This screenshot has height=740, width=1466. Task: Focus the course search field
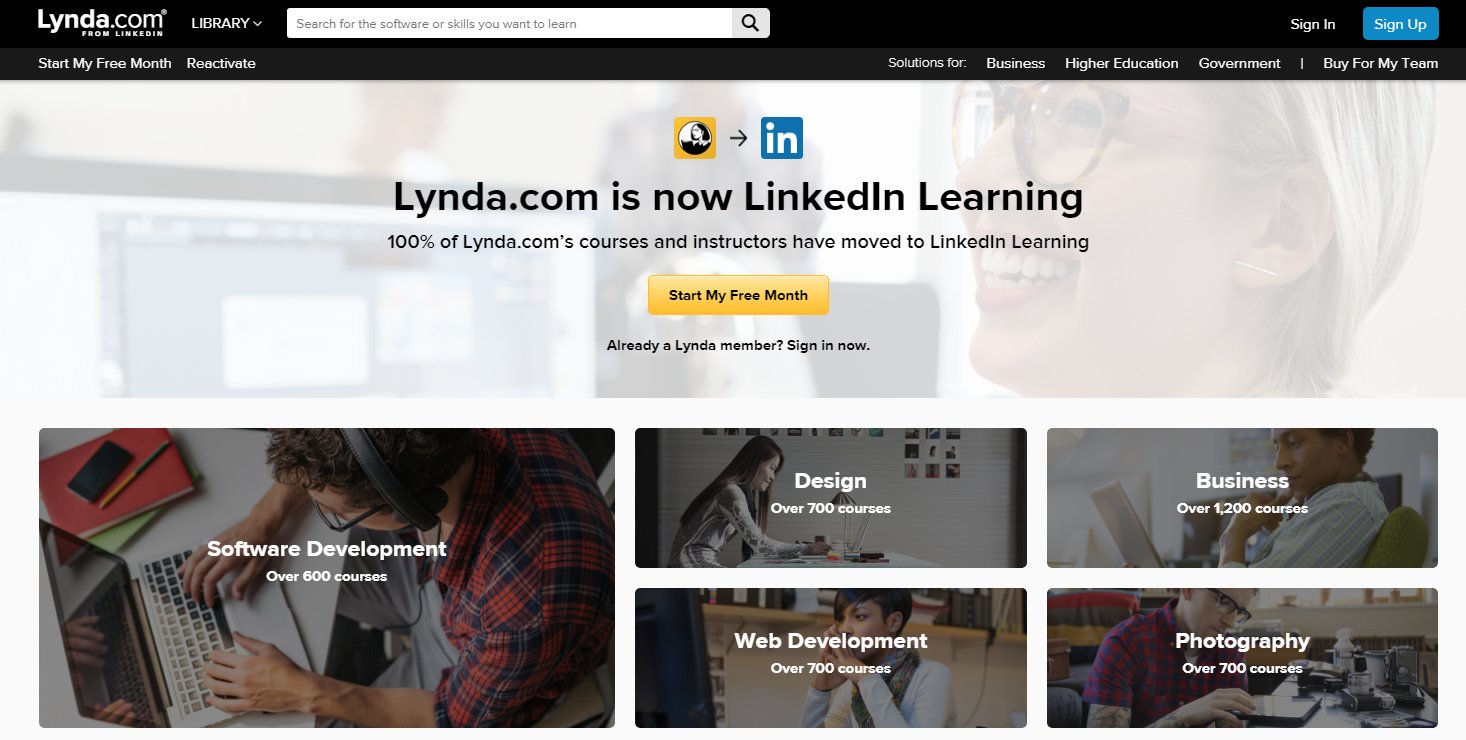coord(510,24)
